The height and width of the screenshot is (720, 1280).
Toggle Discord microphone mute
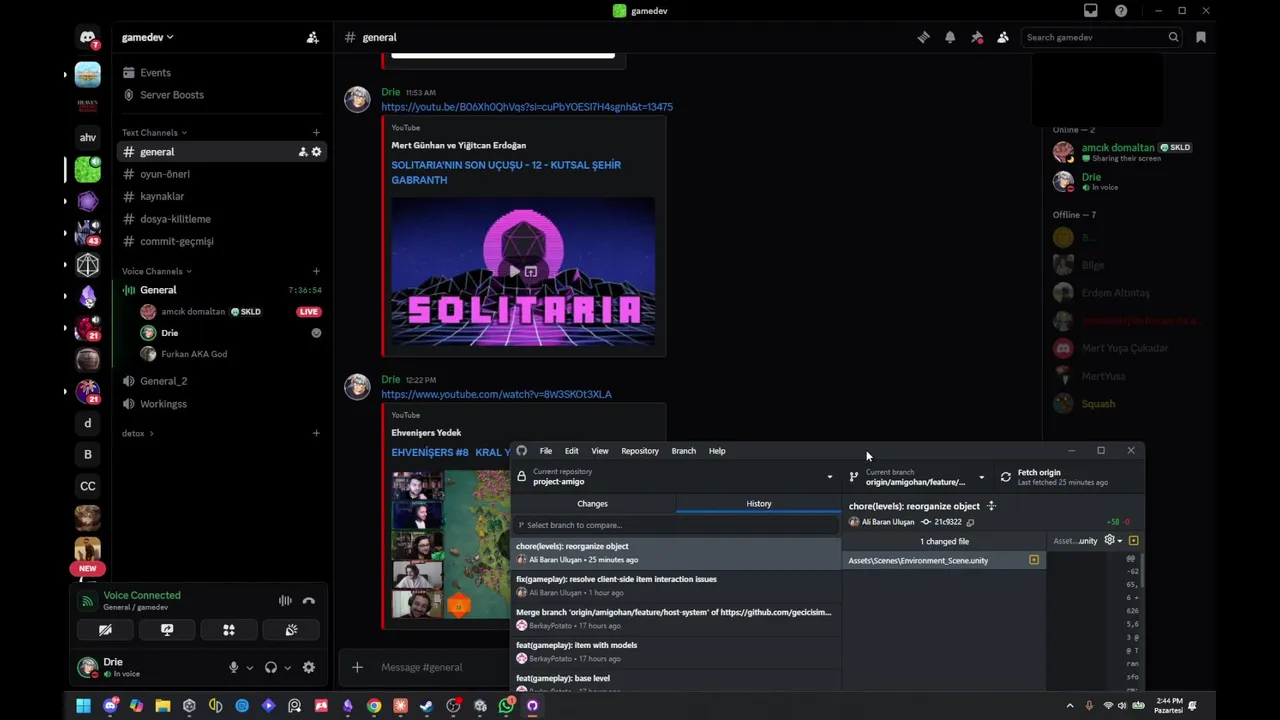coord(233,668)
